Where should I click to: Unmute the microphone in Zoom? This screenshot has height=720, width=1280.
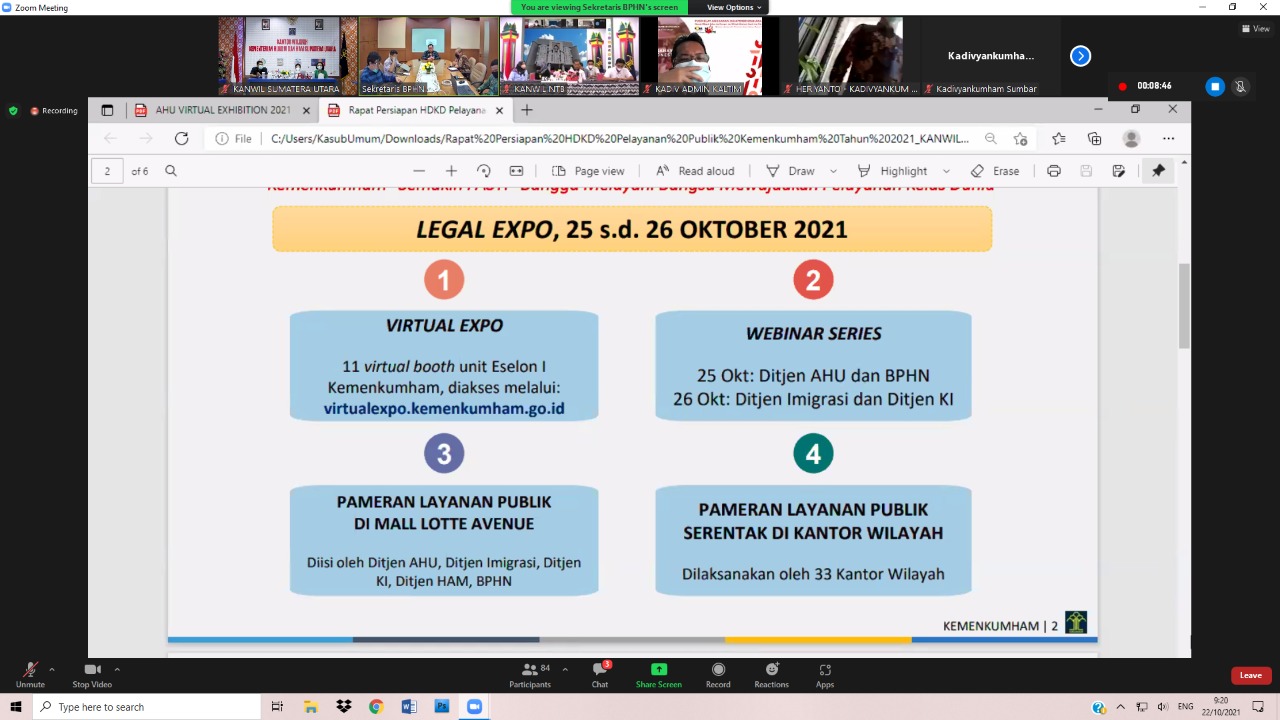[30, 675]
